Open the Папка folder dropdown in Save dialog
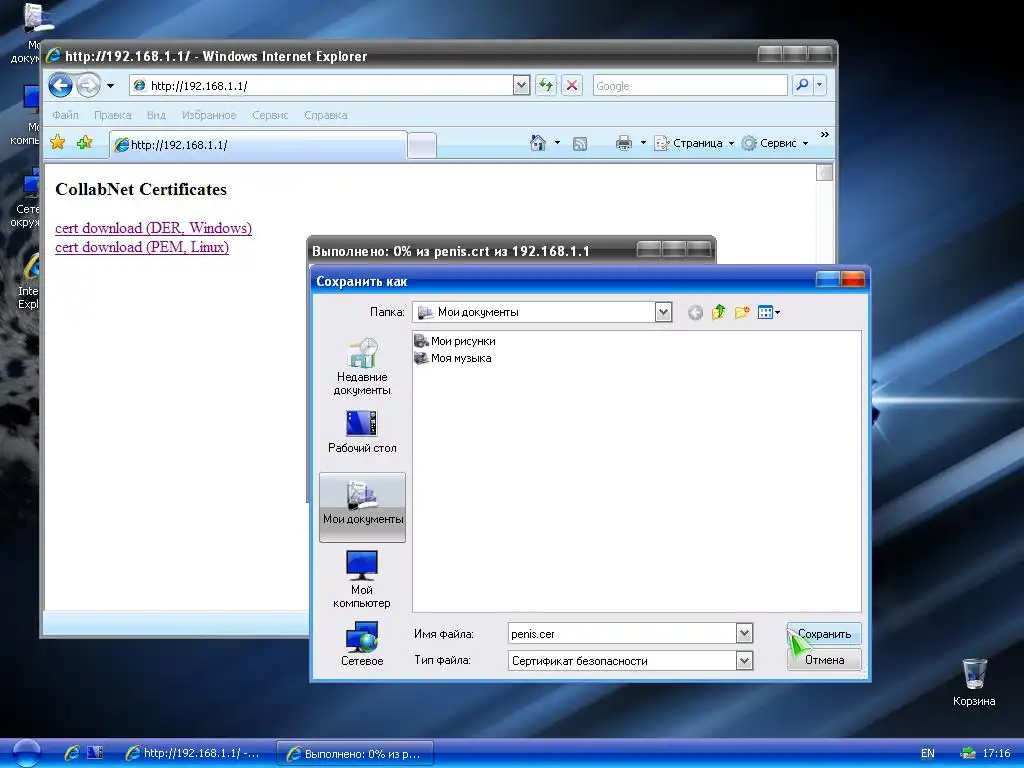The image size is (1024, 768). click(663, 312)
